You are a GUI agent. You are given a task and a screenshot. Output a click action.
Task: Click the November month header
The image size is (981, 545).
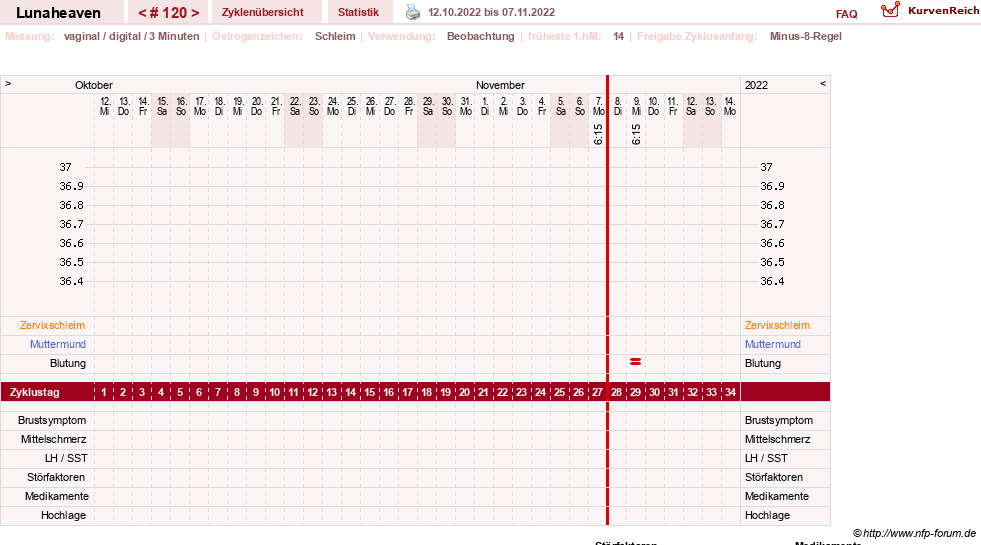500,85
